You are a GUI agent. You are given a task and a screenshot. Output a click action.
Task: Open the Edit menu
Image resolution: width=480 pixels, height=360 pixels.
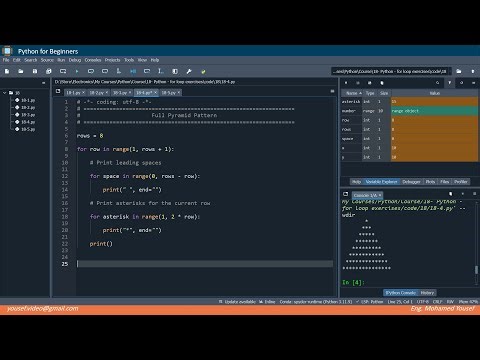click(17, 60)
